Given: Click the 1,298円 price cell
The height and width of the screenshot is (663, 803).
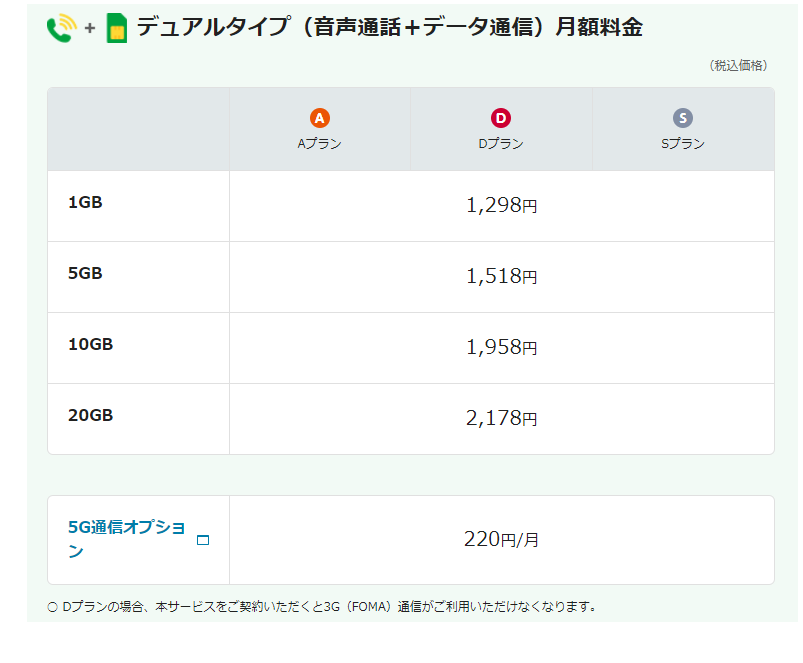Looking at the screenshot, I should pyautogui.click(x=501, y=206).
